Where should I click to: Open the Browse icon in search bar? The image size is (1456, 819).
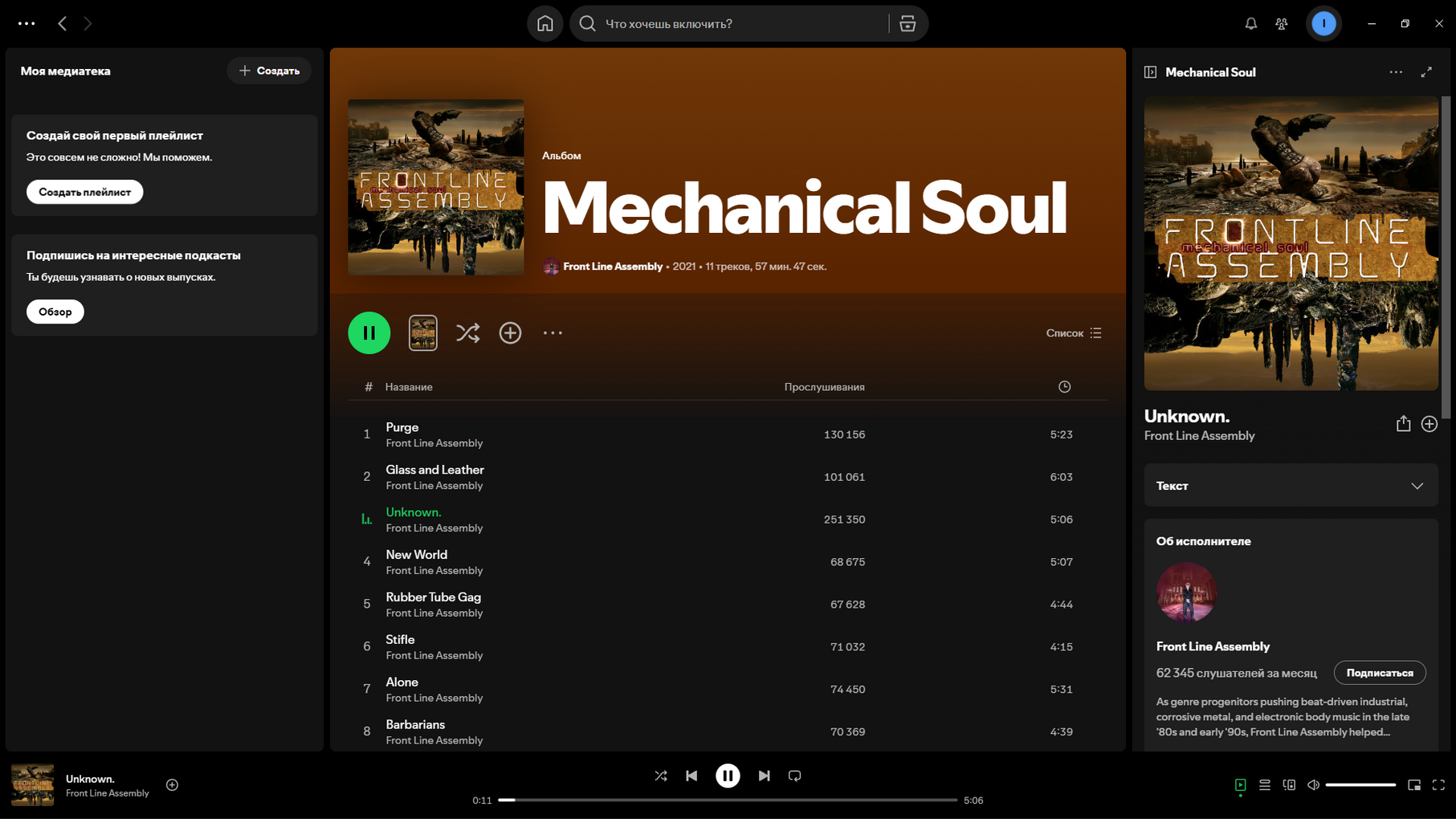(907, 24)
